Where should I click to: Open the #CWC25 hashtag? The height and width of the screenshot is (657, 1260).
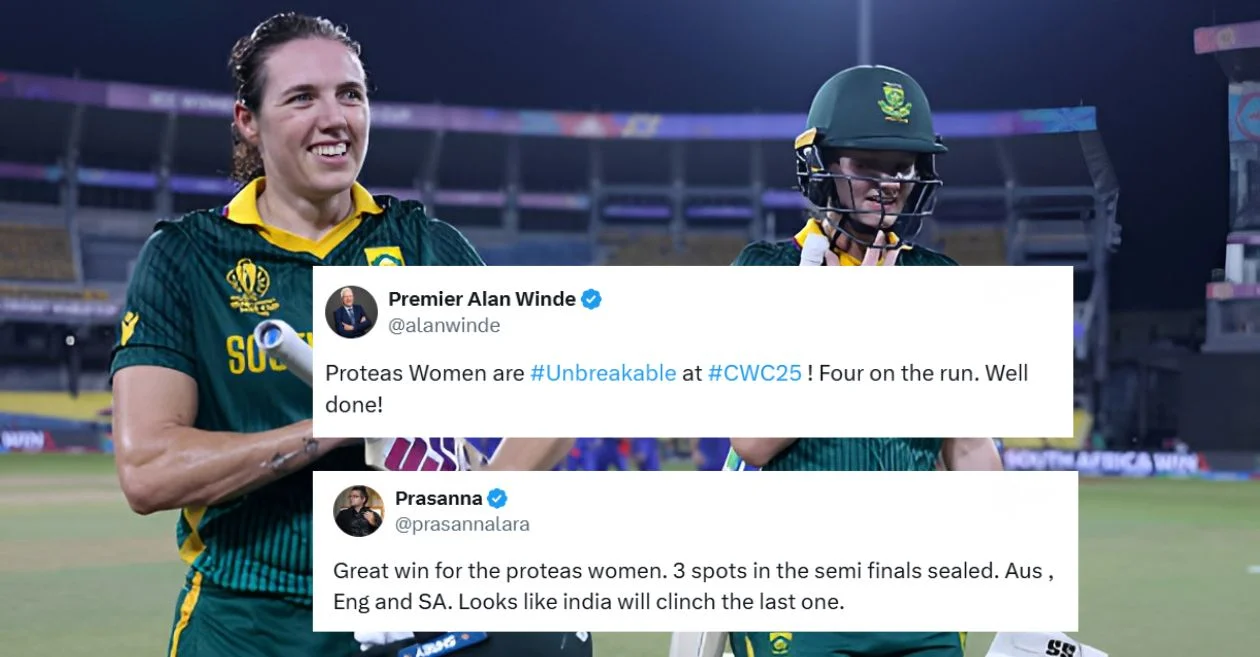pyautogui.click(x=755, y=373)
